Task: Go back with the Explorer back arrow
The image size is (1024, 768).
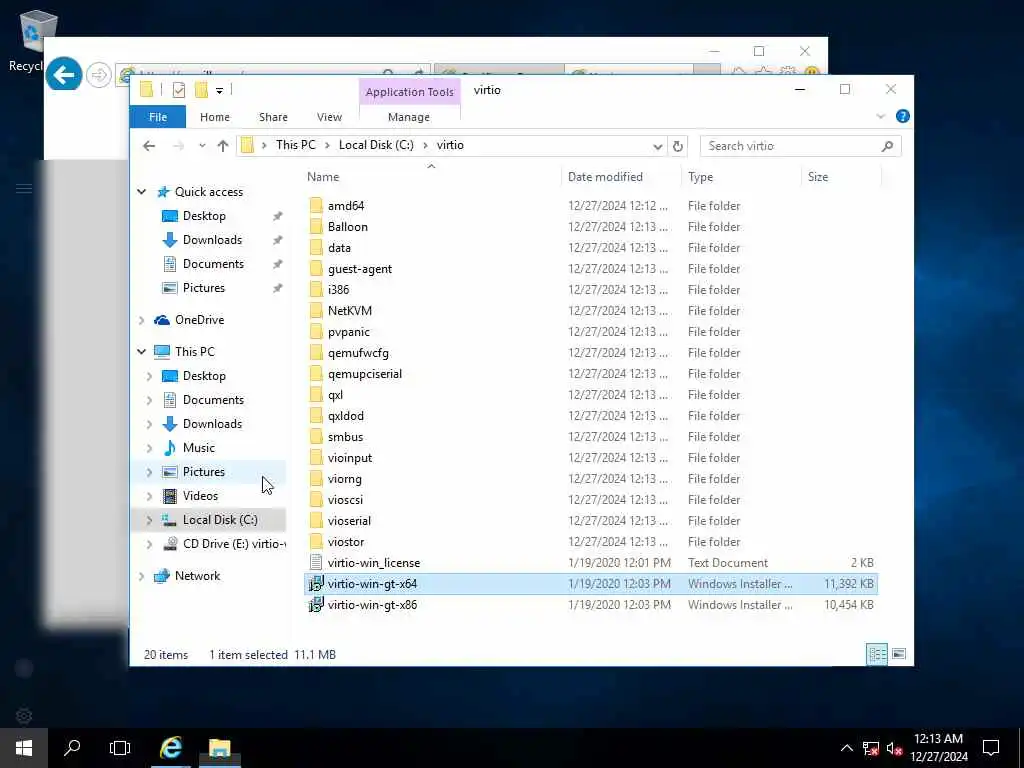Action: [x=149, y=146]
